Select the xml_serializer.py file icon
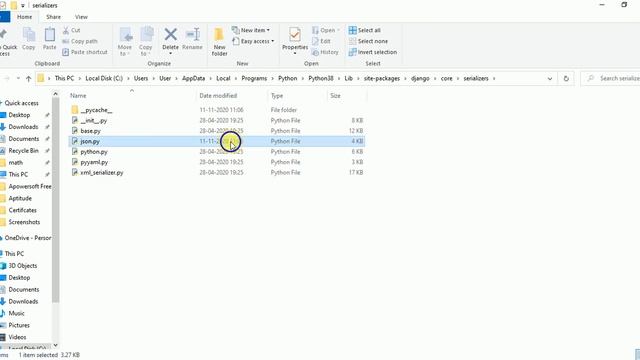The image size is (640, 360). [74, 172]
